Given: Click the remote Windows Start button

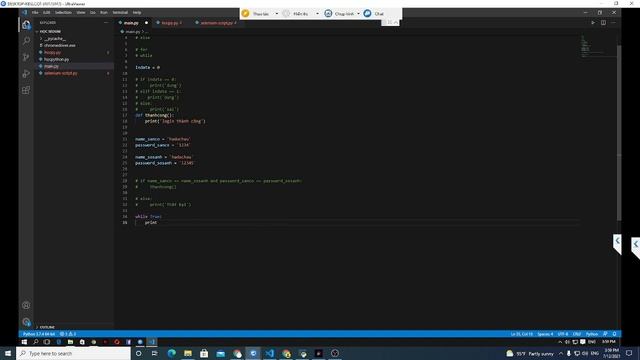Looking at the screenshot, I should tap(24, 342).
